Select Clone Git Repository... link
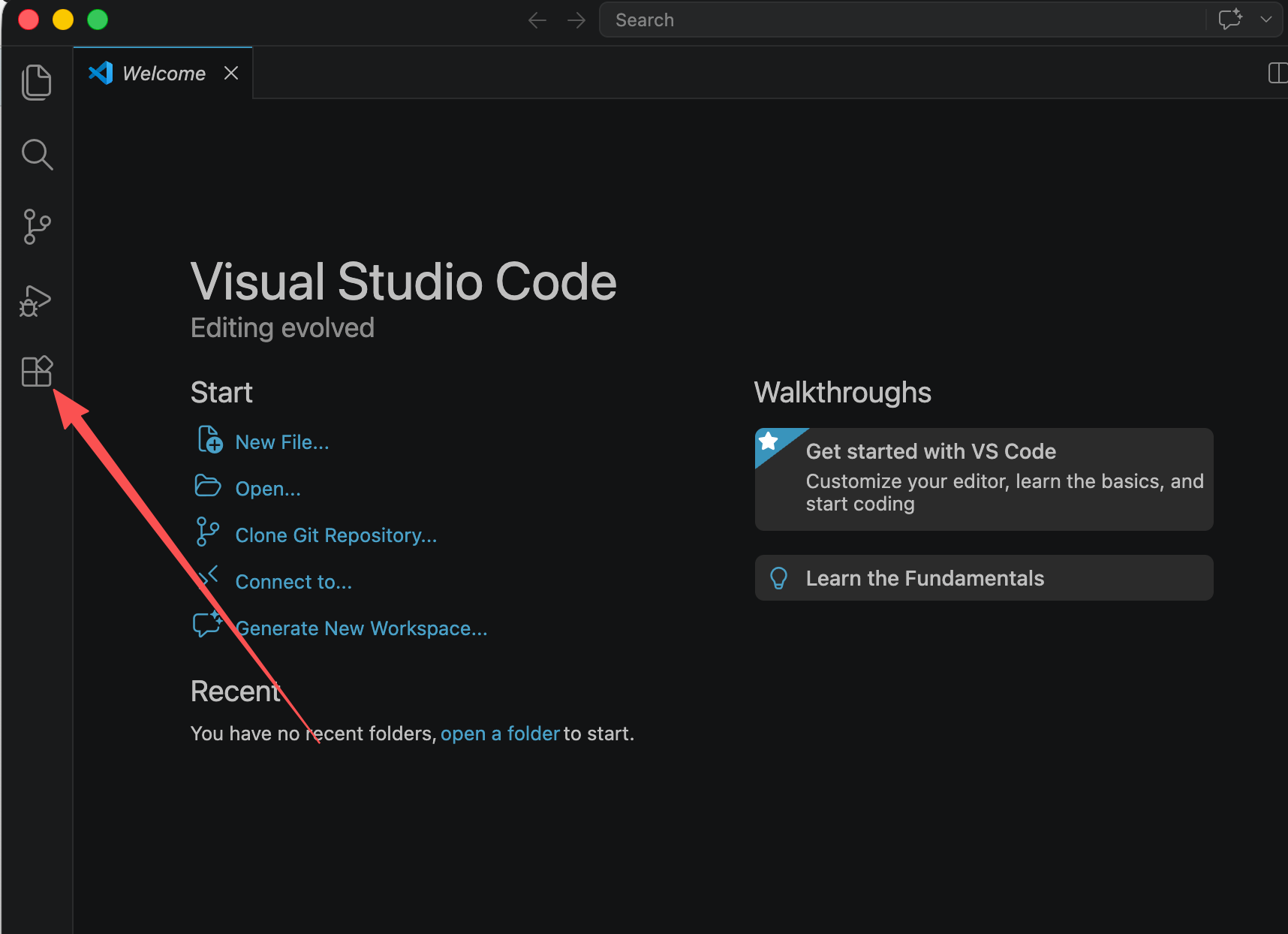The image size is (1288, 934). coord(336,535)
